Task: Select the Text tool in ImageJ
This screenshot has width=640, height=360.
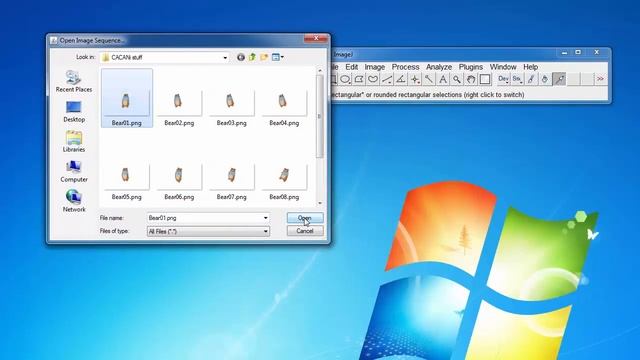Action: point(443,79)
